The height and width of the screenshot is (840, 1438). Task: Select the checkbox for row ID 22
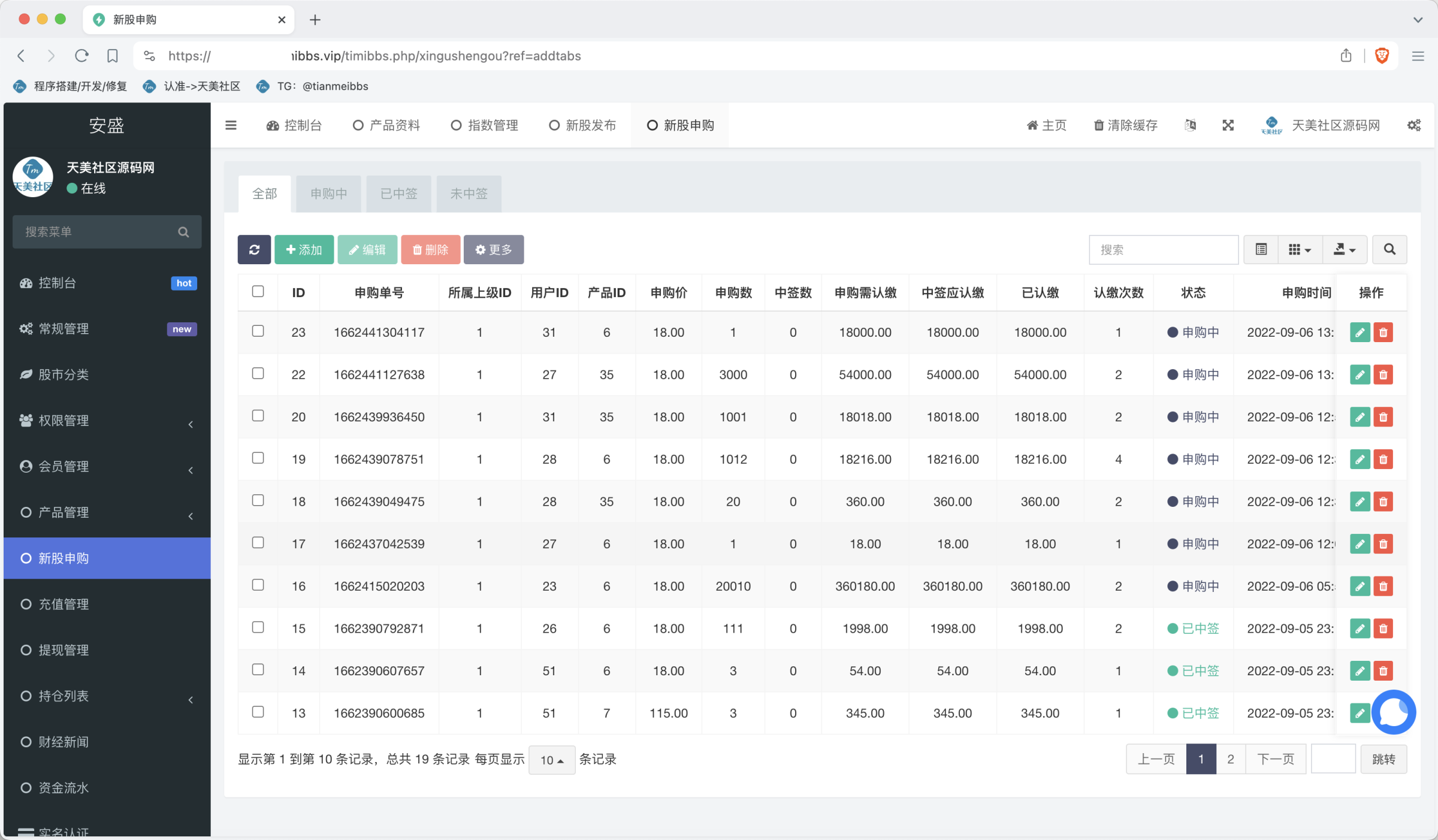click(258, 374)
